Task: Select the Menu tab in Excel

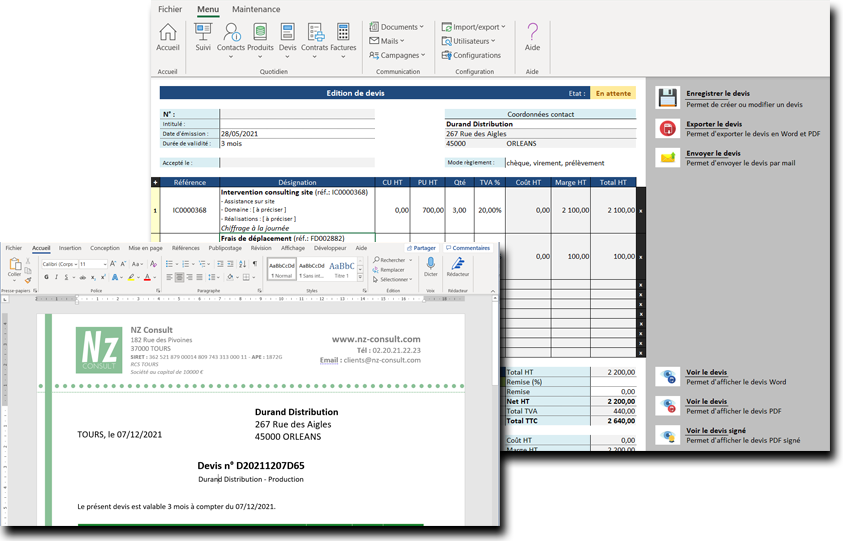Action: coord(208,9)
